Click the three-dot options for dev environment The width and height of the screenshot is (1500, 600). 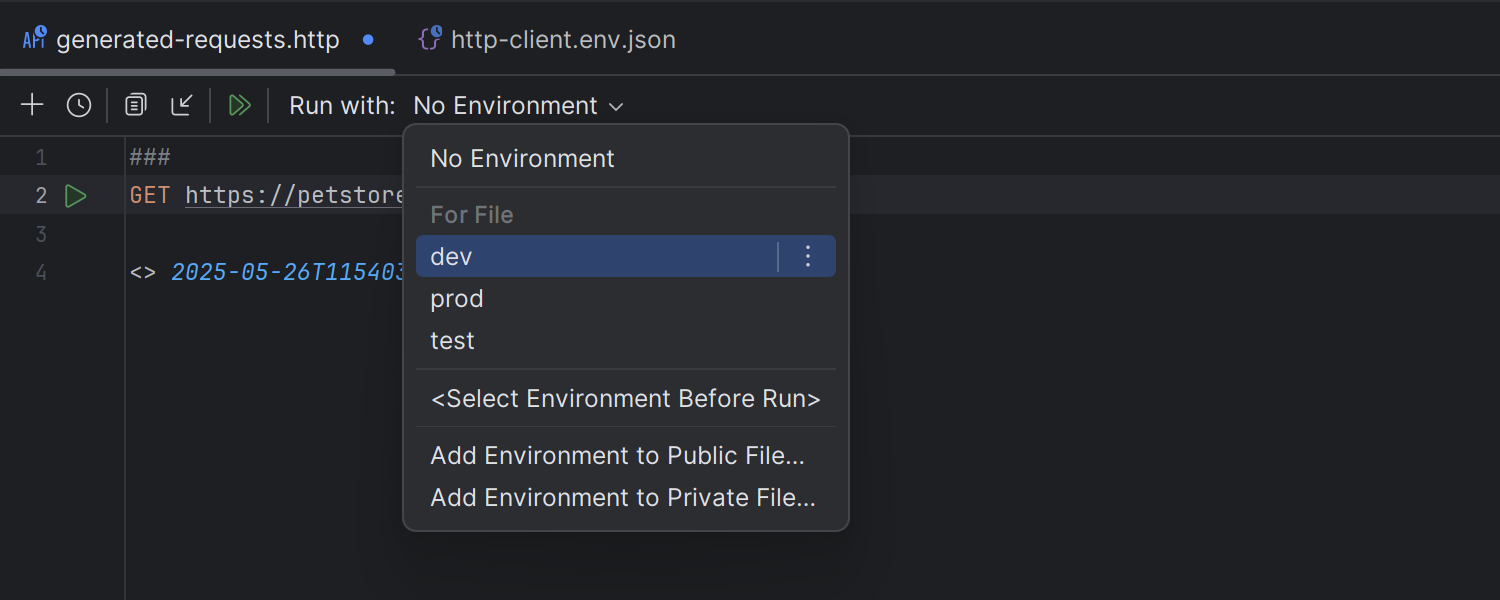(808, 257)
